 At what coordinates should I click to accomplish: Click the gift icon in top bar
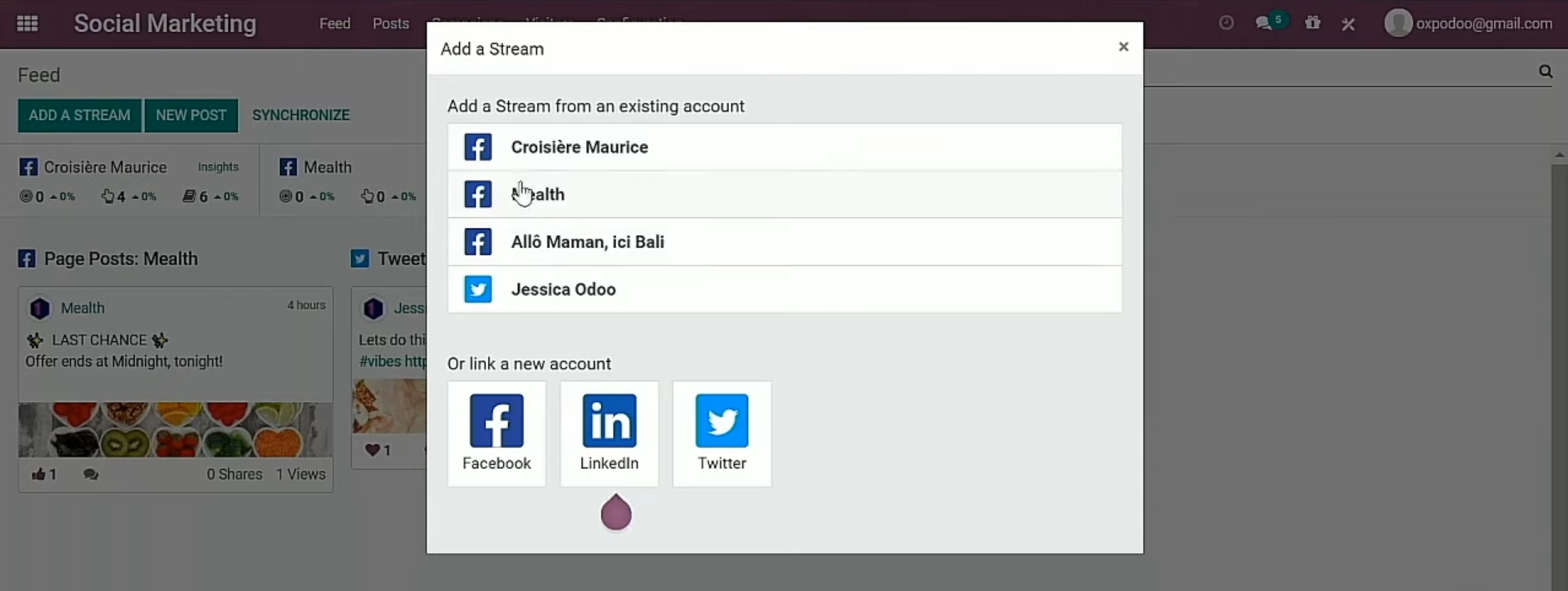click(1312, 23)
